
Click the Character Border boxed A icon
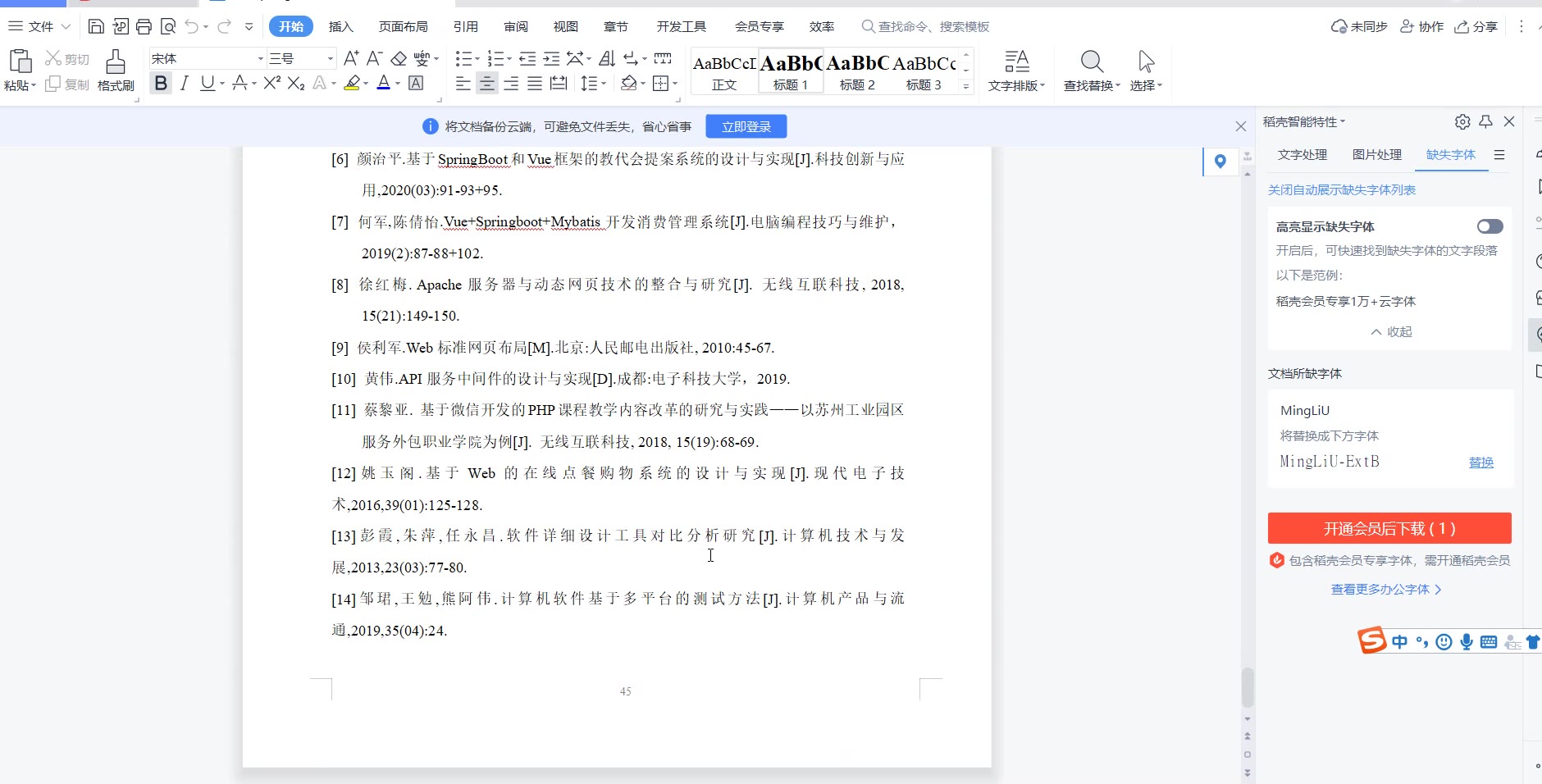416,83
